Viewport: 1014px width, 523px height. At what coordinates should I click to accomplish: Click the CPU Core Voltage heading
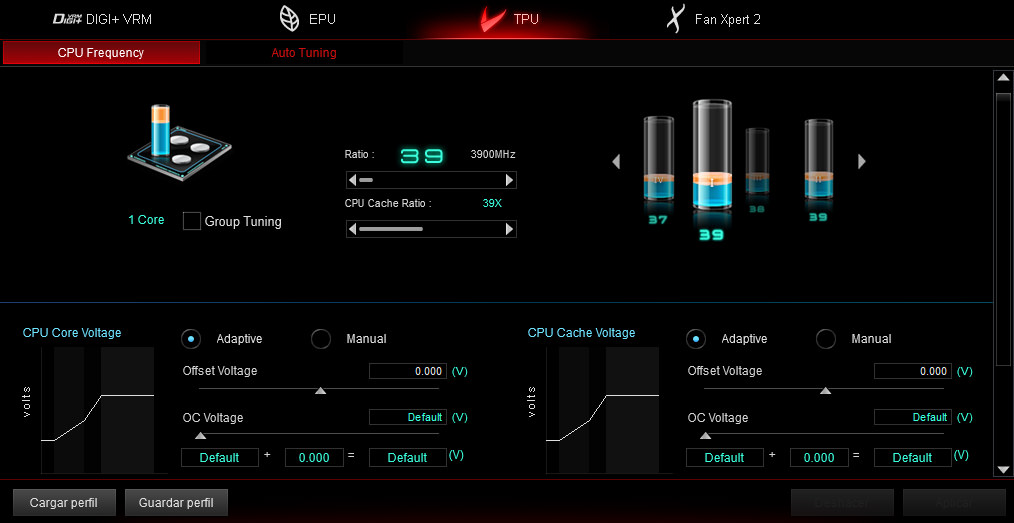[x=72, y=333]
